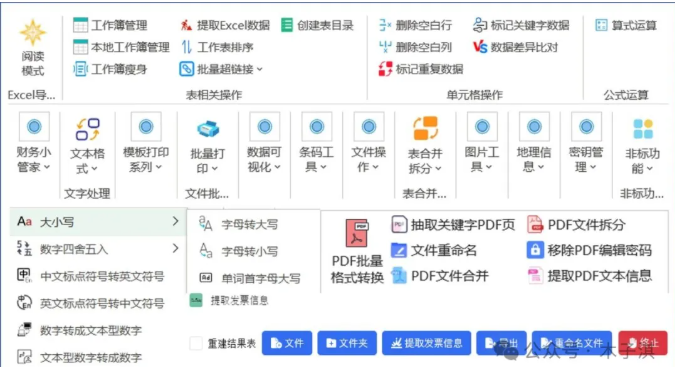Click 标记关键字数据 mark keyword data
The width and height of the screenshot is (675, 367).
(521, 25)
